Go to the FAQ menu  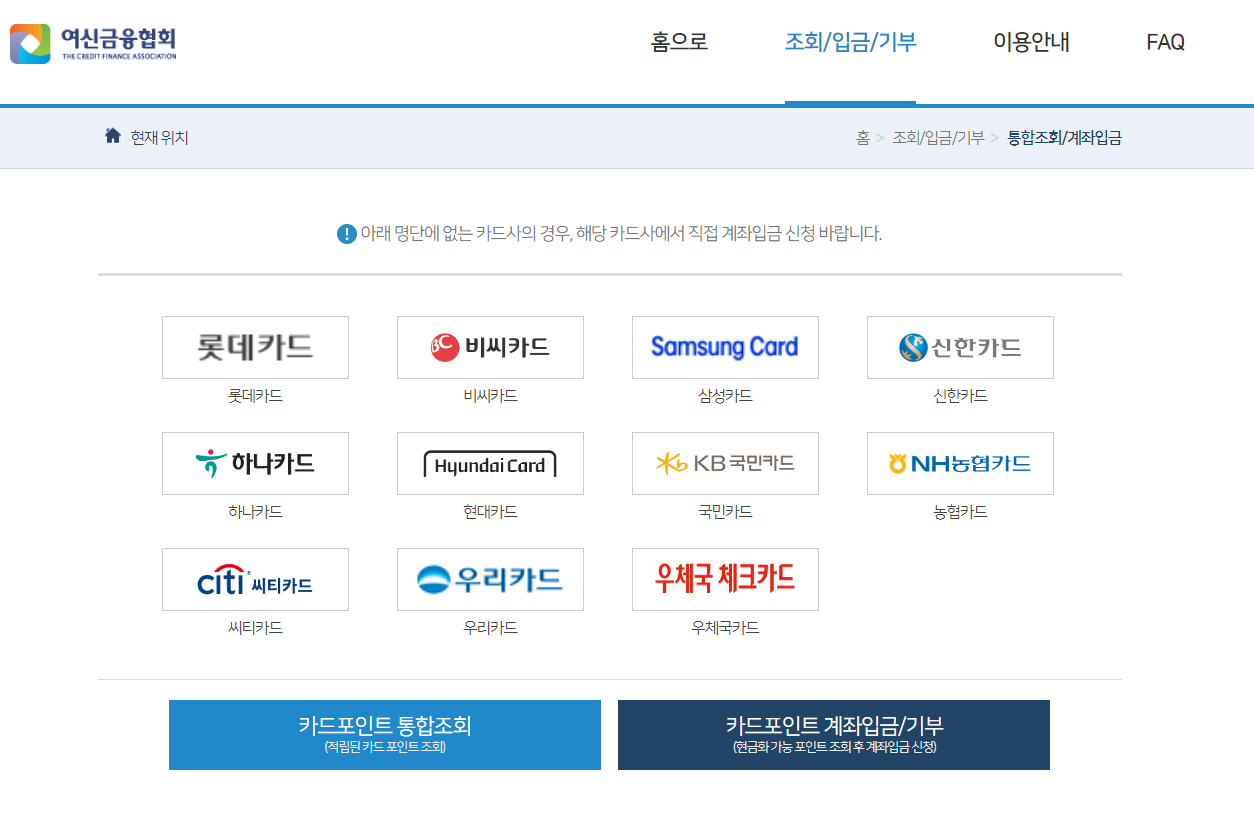point(1165,42)
